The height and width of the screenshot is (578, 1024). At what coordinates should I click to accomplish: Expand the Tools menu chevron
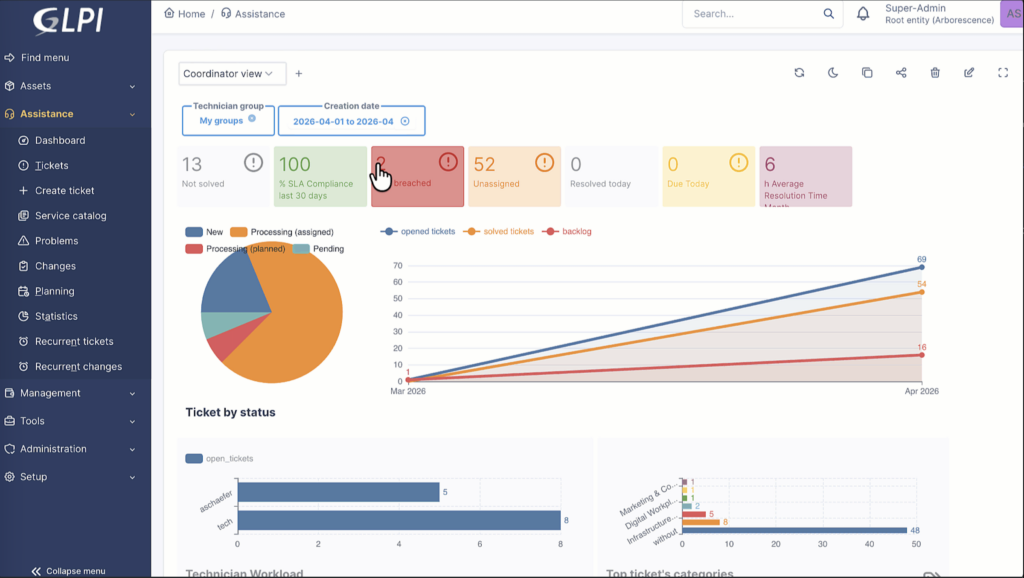click(x=132, y=422)
